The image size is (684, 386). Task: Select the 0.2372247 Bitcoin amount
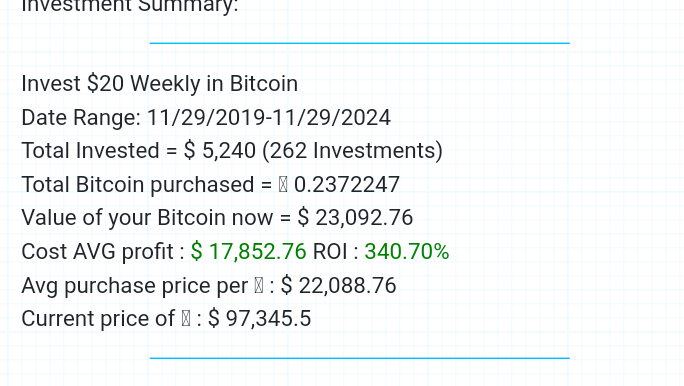point(347,184)
